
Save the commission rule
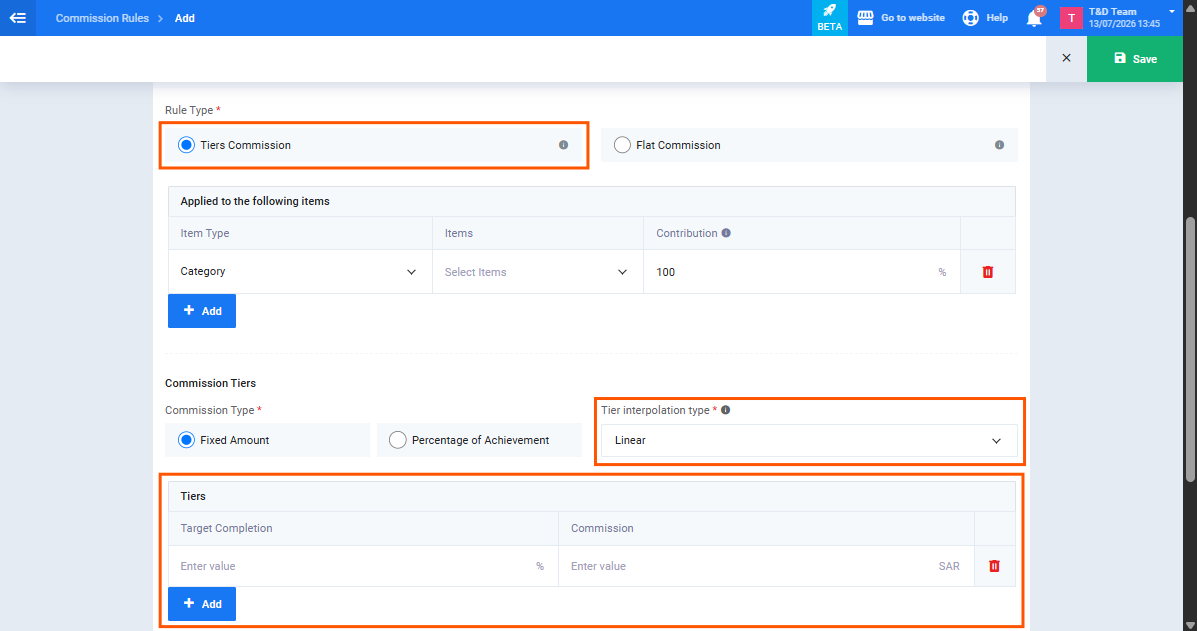[x=1135, y=59]
